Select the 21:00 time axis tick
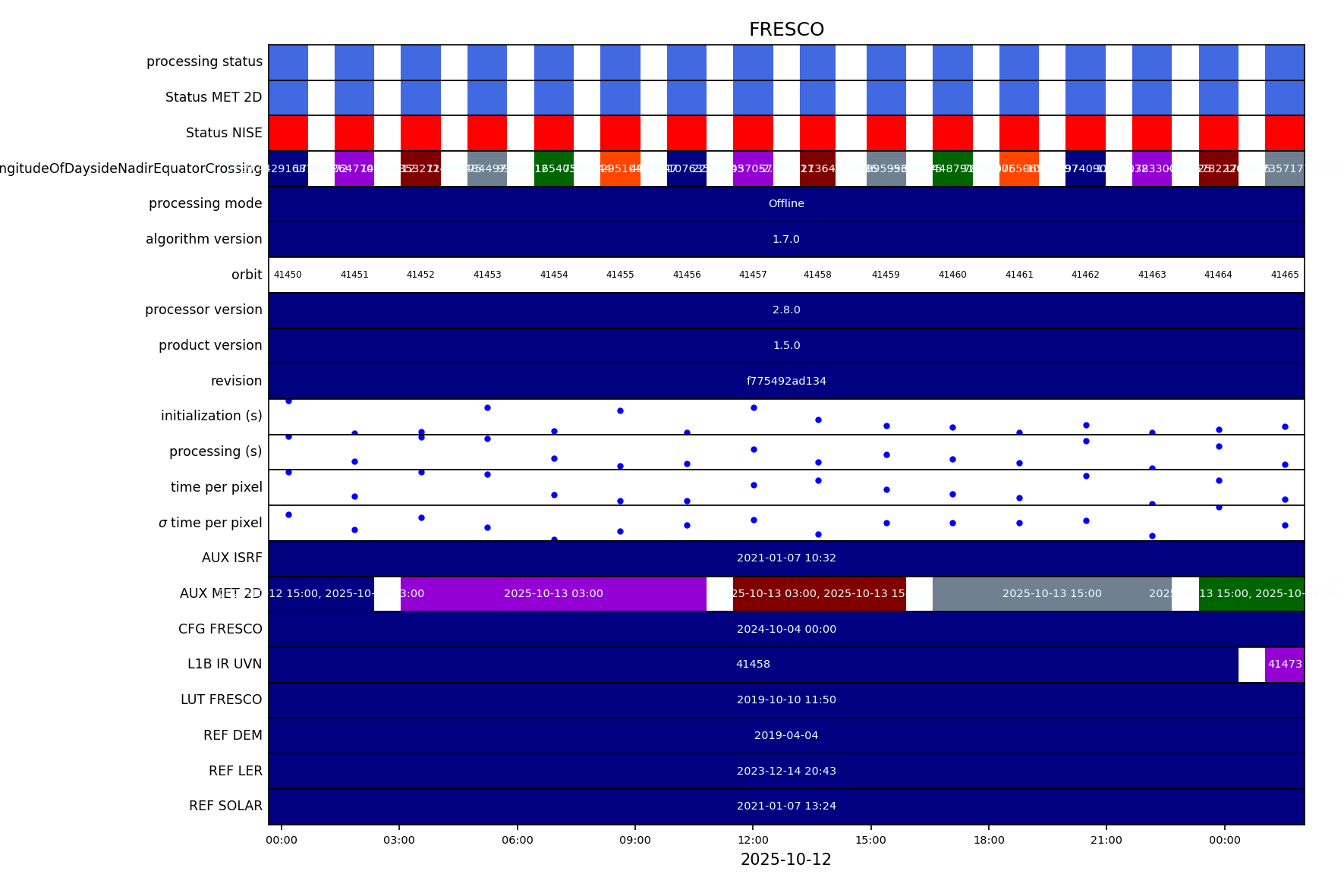 [1106, 840]
